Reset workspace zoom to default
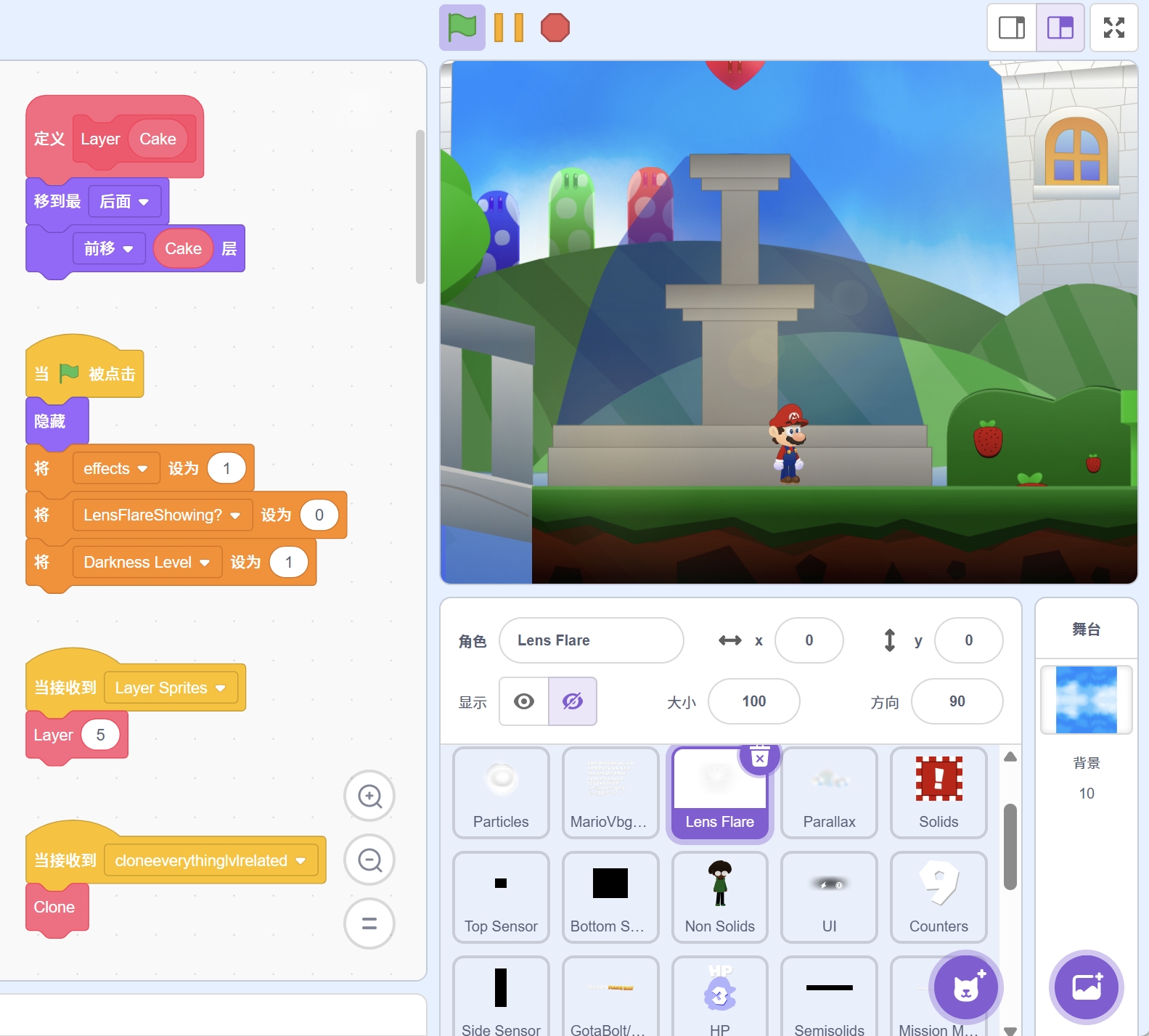The height and width of the screenshot is (1036, 1149). coord(369,923)
